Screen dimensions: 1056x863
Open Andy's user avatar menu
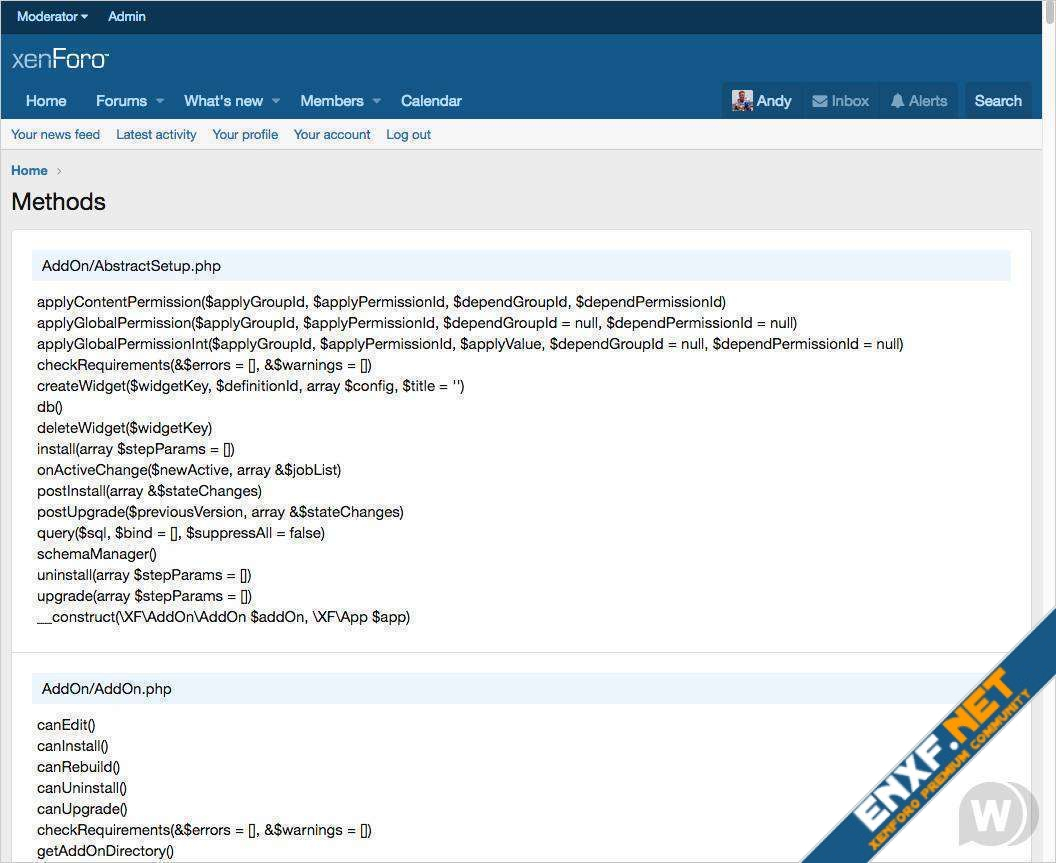tap(742, 101)
